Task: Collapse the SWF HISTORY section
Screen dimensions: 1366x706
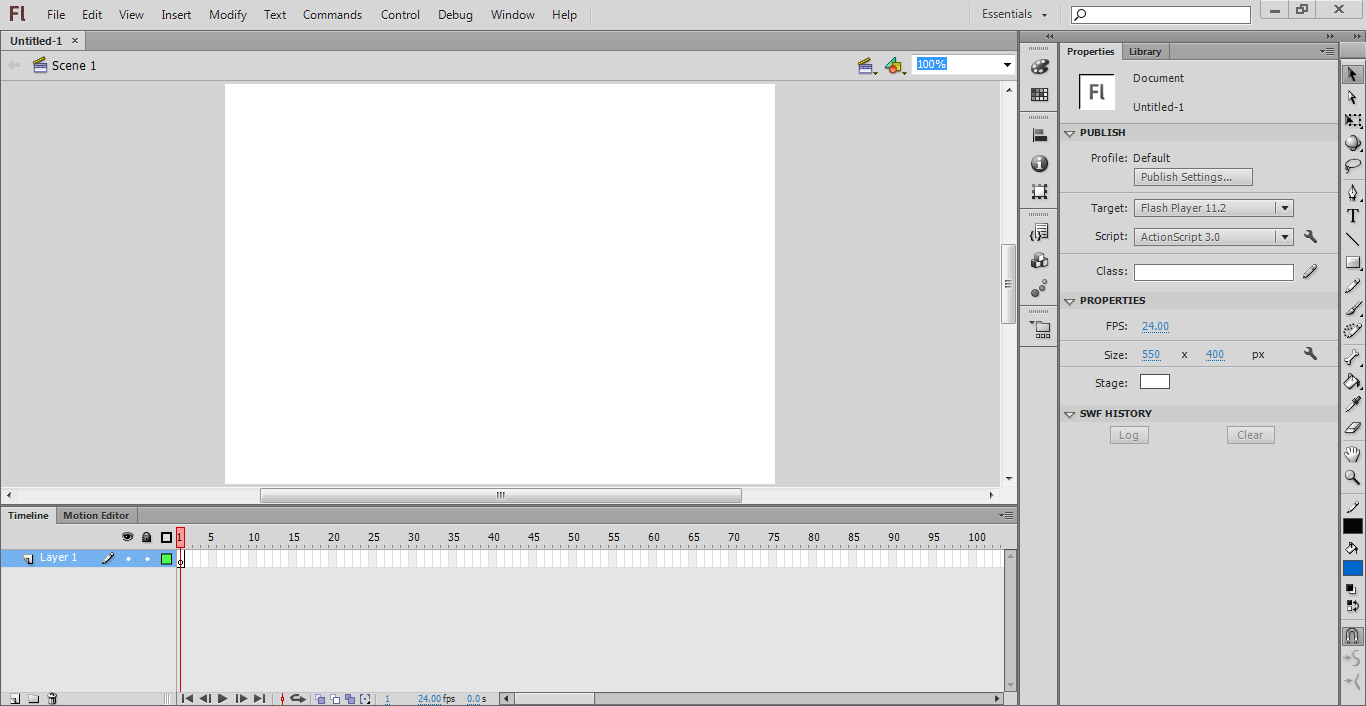Action: 1068,414
